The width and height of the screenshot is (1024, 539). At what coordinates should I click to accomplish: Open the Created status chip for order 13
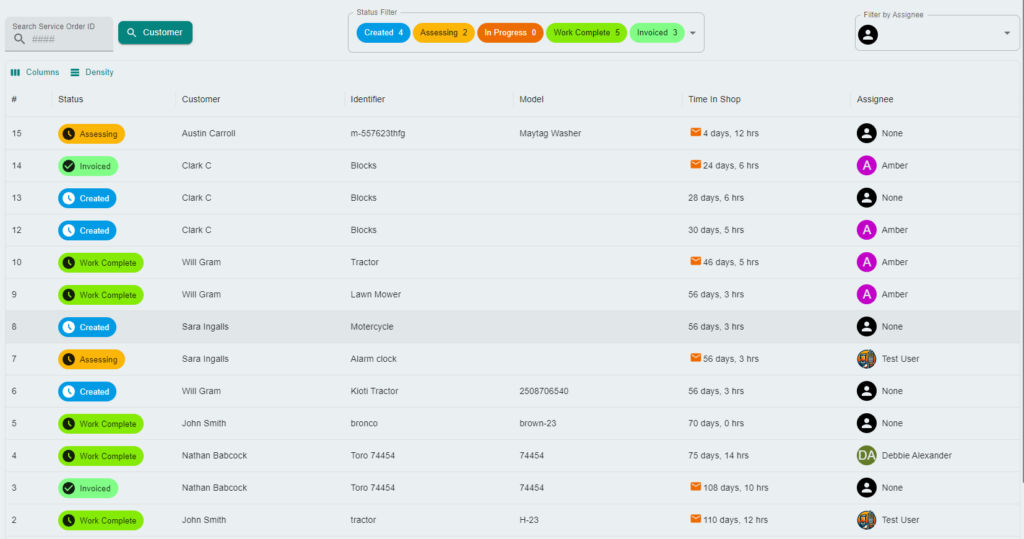[88, 198]
